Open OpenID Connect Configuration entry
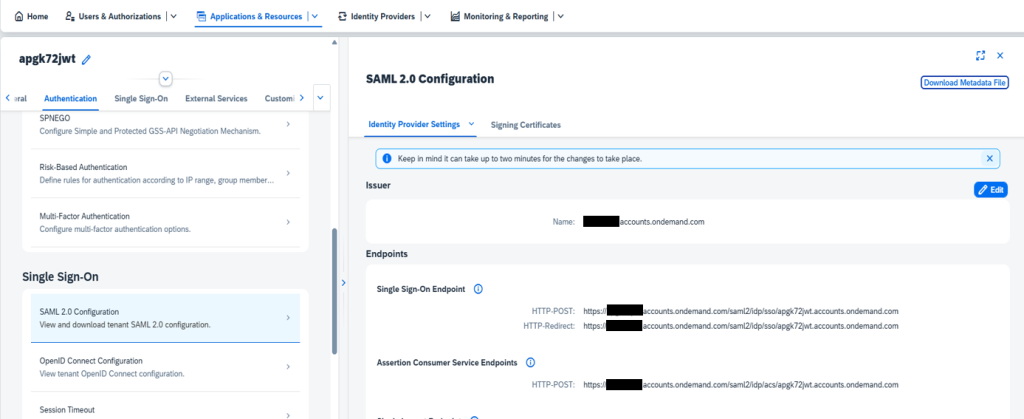1024x419 pixels. (161, 366)
